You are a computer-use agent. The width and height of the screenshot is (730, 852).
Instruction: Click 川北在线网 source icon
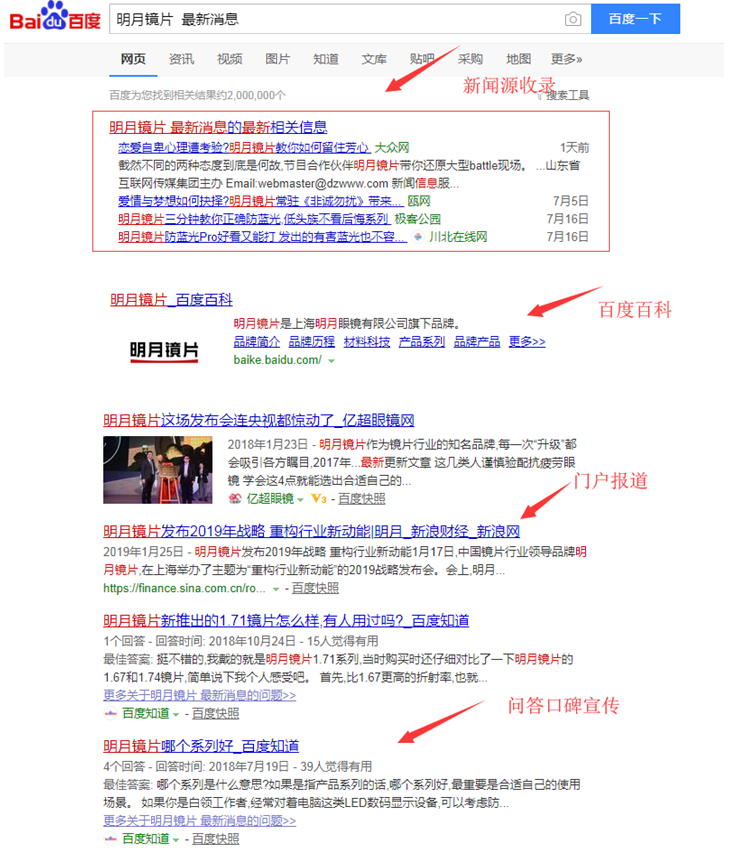click(417, 237)
